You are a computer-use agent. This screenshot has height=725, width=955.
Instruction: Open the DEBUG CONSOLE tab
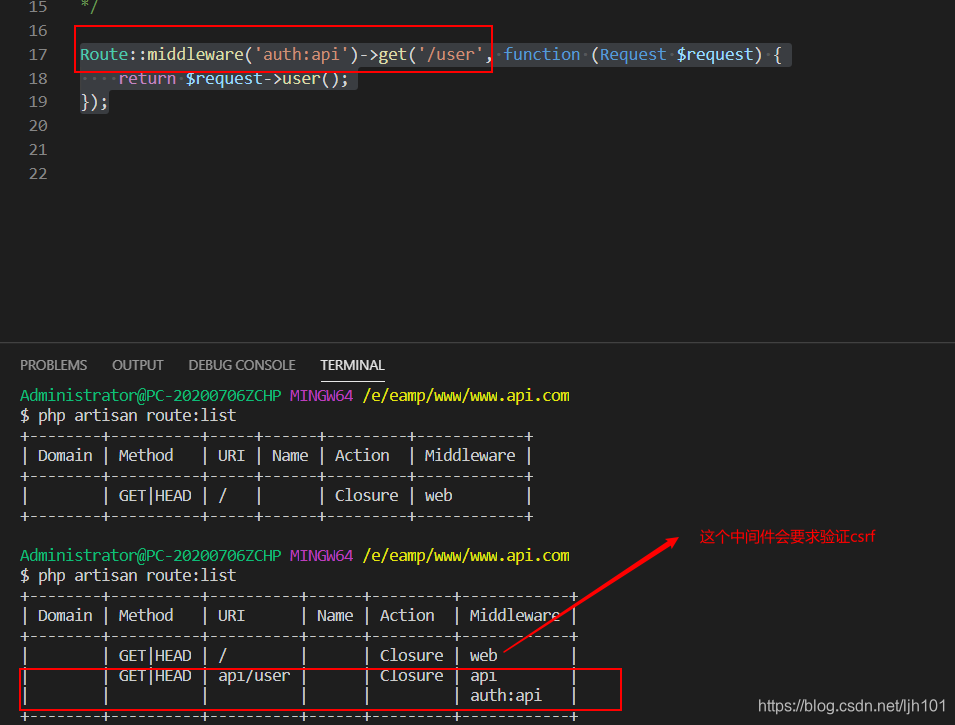click(x=242, y=365)
